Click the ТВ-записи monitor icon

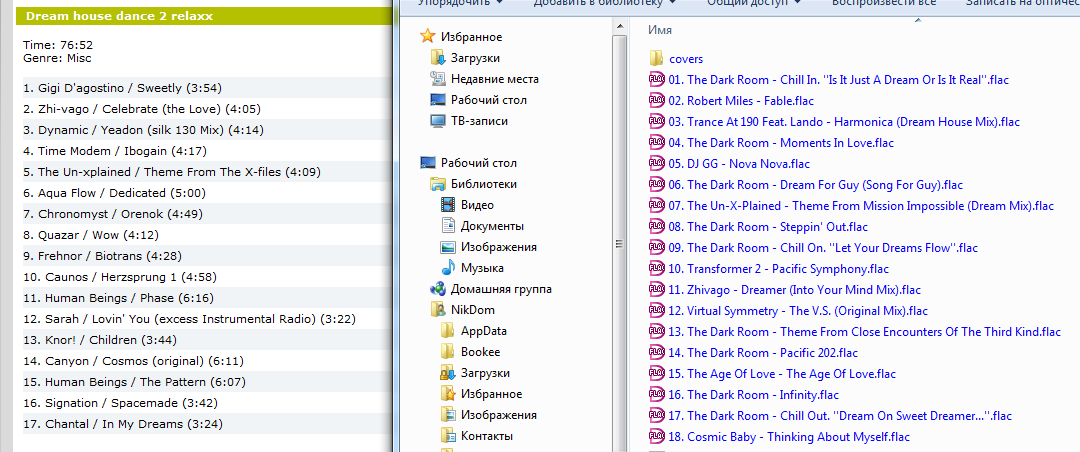(437, 121)
